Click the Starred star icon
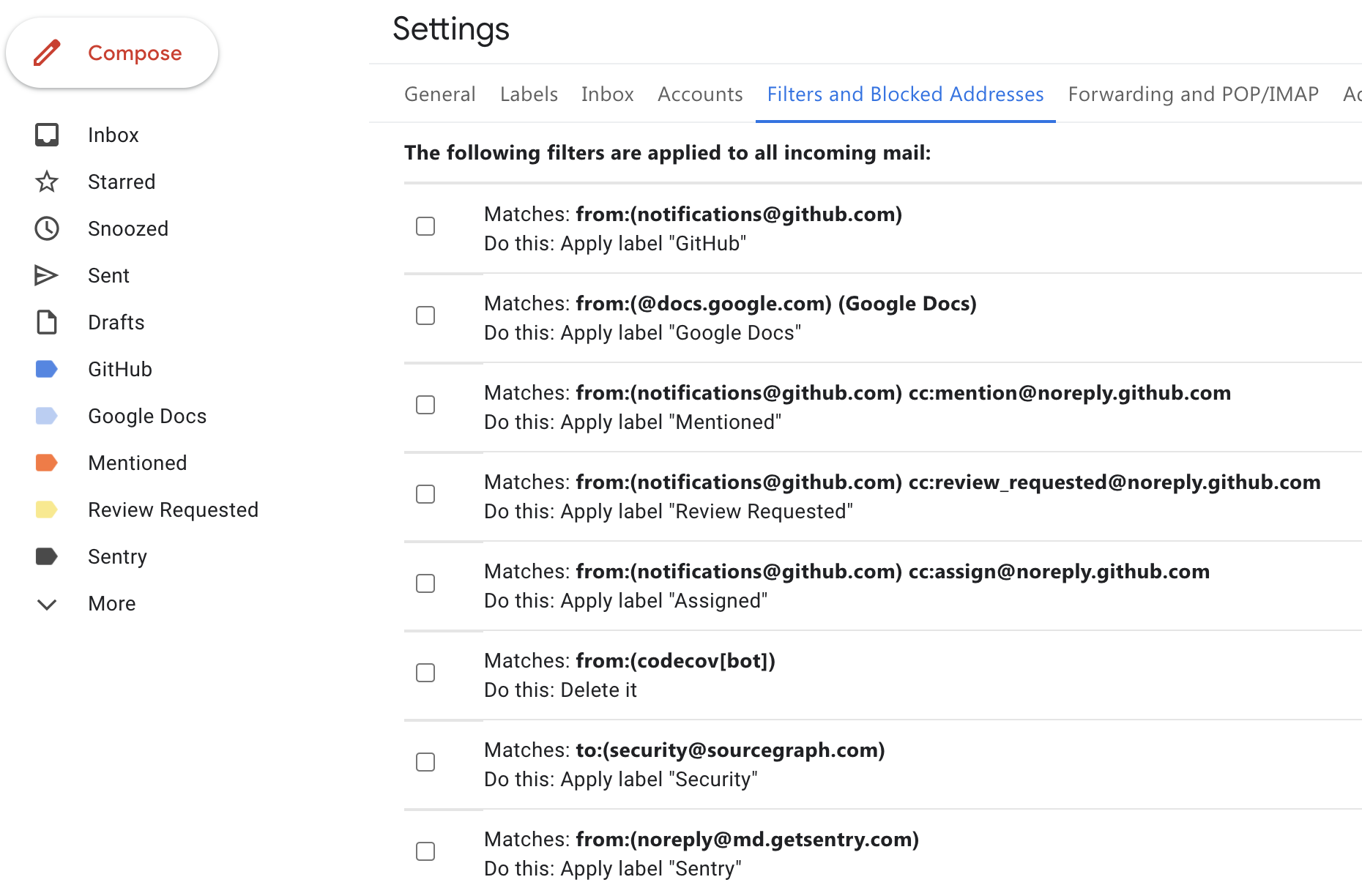 tap(47, 182)
